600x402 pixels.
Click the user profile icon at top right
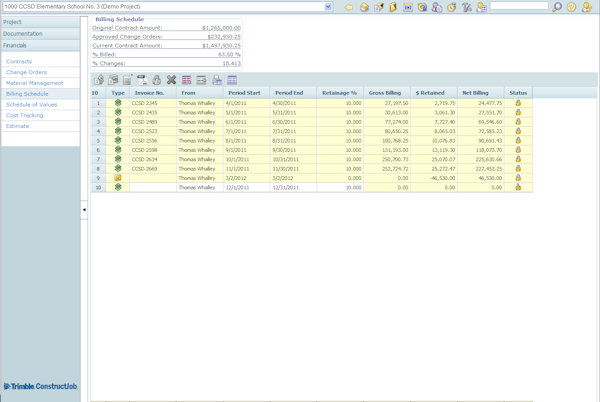[x=587, y=7]
